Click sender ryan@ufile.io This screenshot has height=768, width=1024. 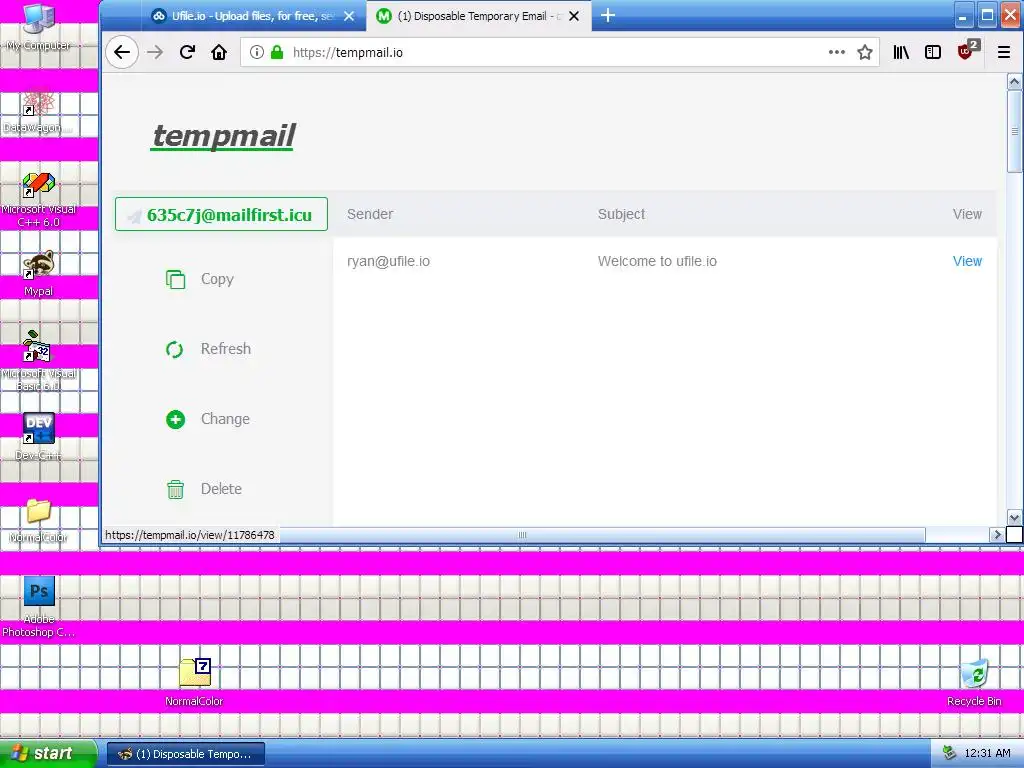tap(388, 261)
